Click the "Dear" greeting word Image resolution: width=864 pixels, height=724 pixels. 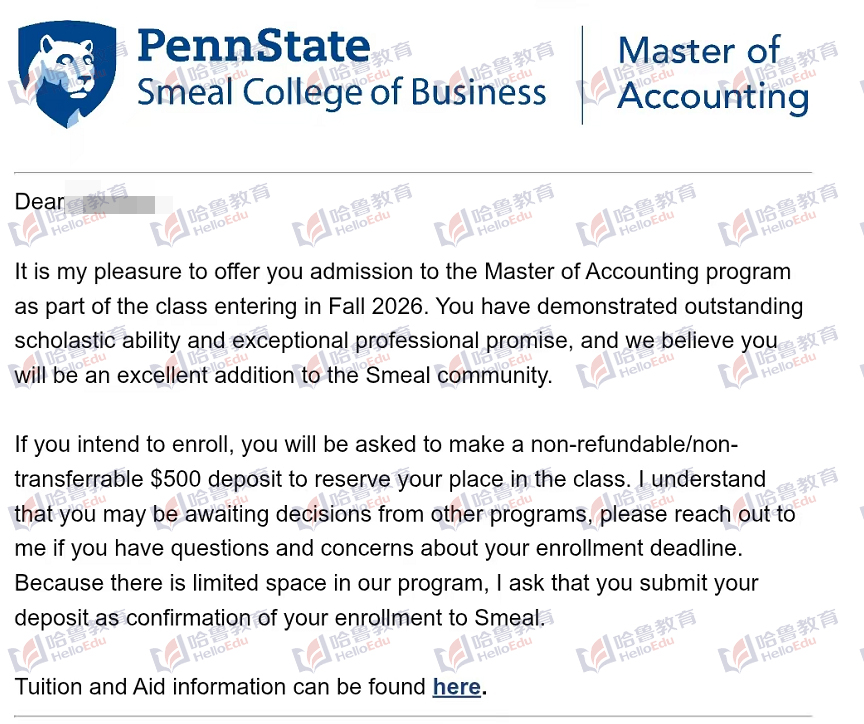tap(39, 202)
